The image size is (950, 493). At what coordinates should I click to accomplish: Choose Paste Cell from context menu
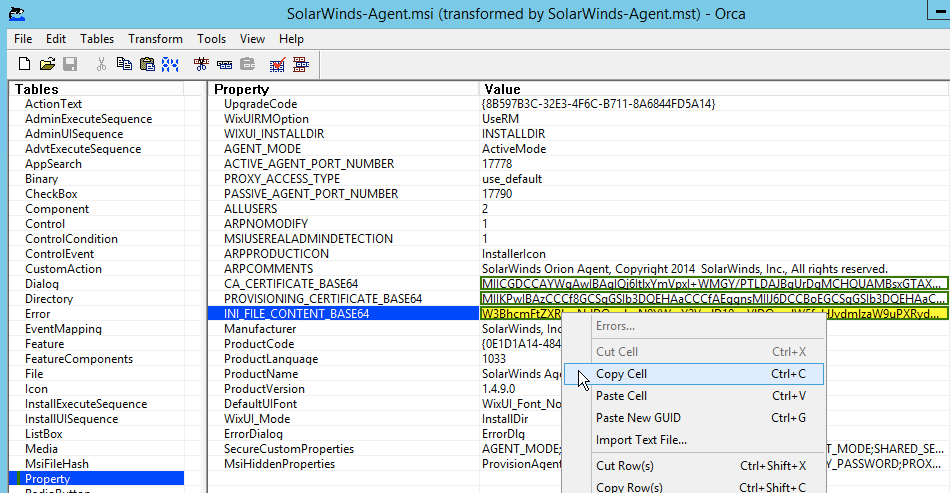pyautogui.click(x=694, y=395)
